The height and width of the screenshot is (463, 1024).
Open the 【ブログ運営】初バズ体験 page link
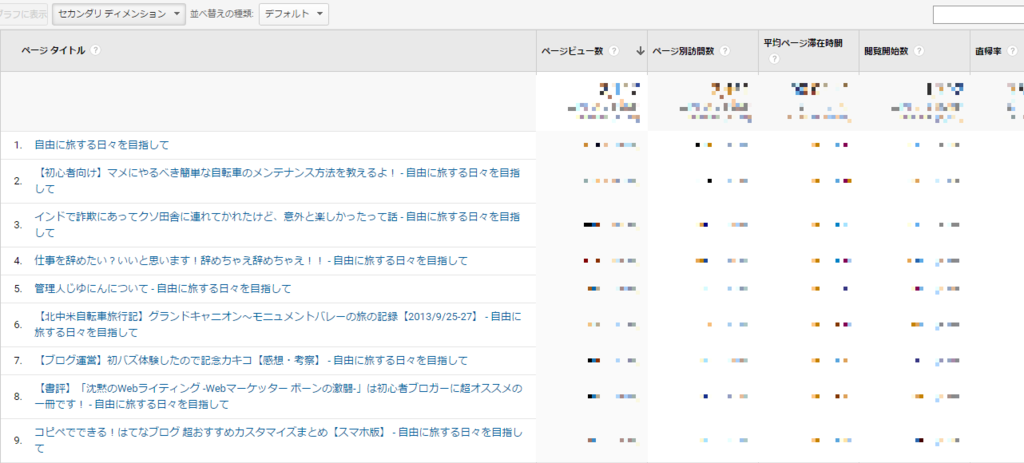[251, 360]
